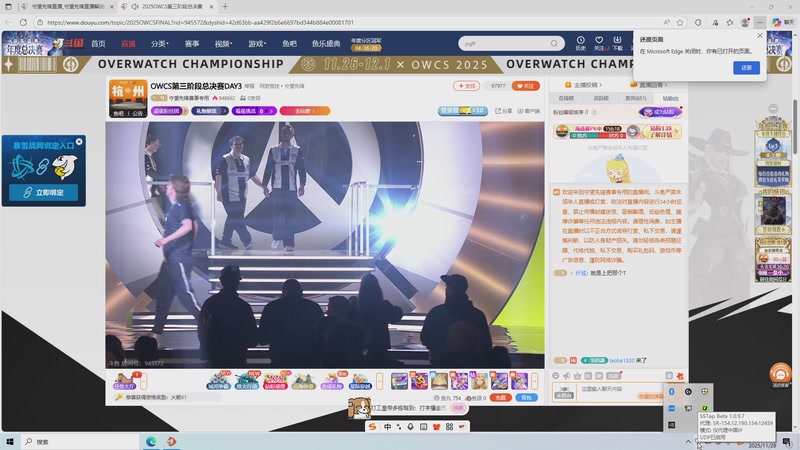Screen dimensions: 800x450
Task: Open the 杭州 streamer avatar
Action: (x=128, y=98)
